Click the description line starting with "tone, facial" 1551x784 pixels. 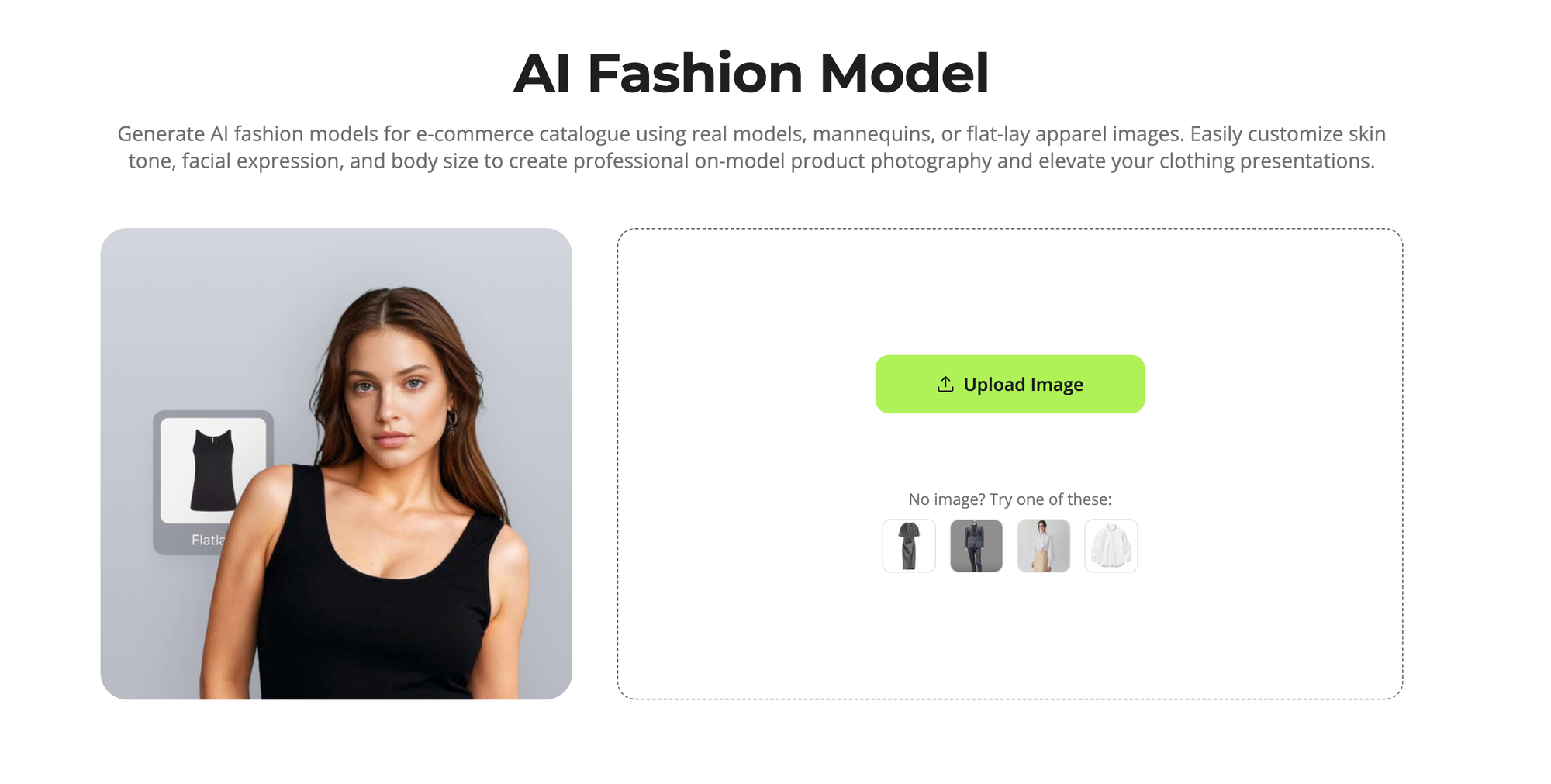pyautogui.click(x=751, y=161)
